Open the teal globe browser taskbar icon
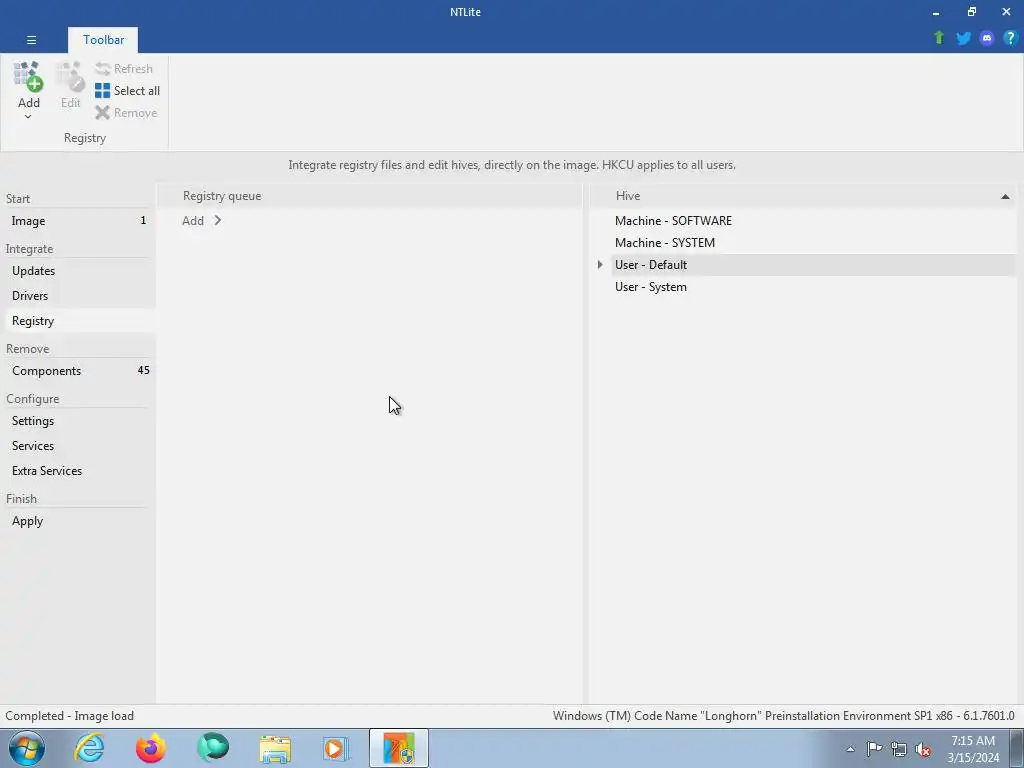Screen dimensions: 1024x768 213,748
